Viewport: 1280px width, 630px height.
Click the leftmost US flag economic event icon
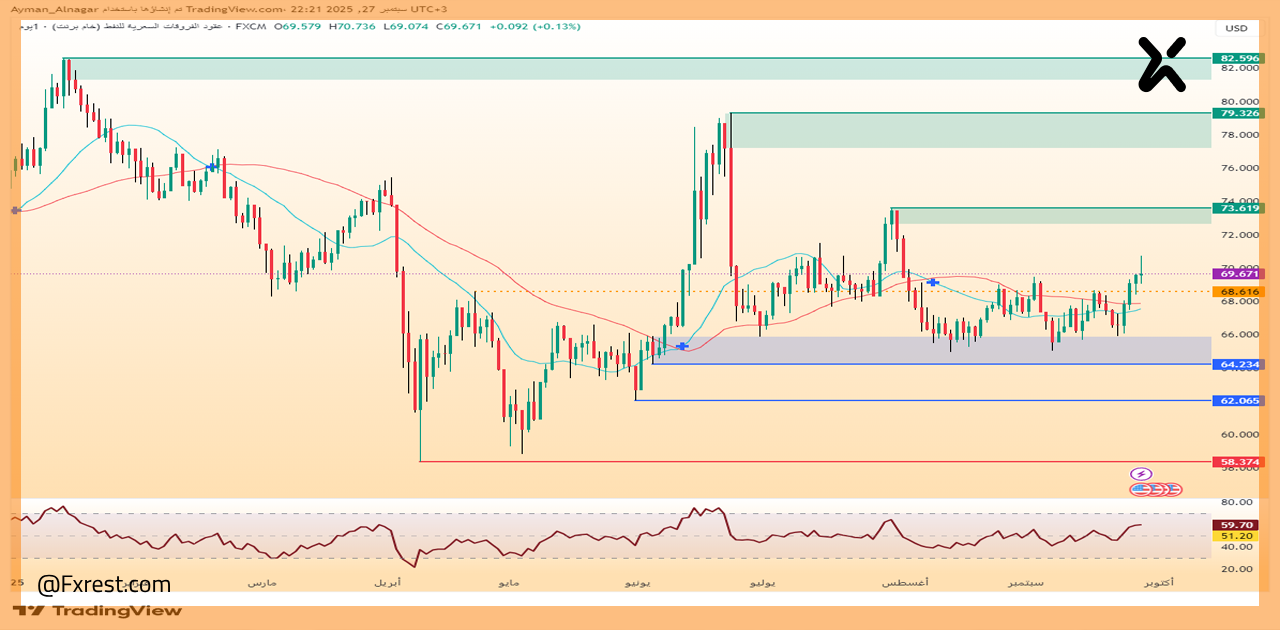click(1139, 489)
